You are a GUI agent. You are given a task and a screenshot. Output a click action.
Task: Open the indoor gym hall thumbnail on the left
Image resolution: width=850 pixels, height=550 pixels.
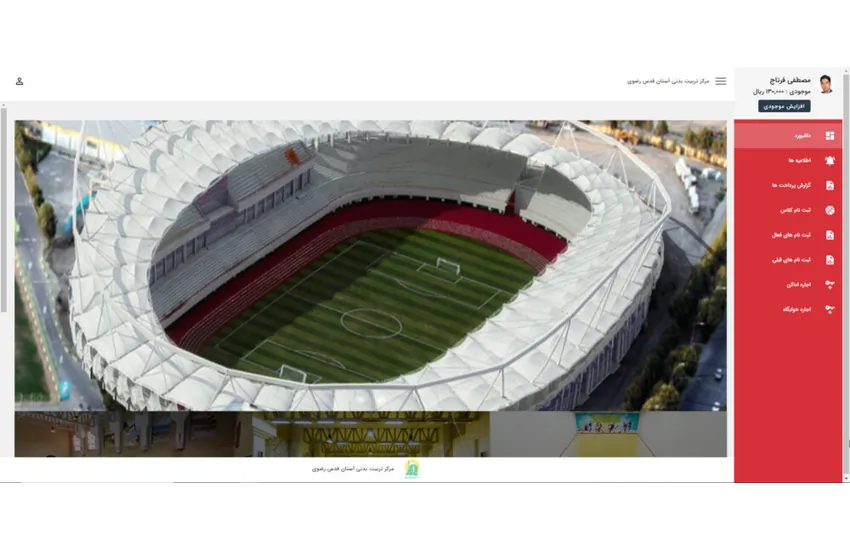(x=130, y=434)
